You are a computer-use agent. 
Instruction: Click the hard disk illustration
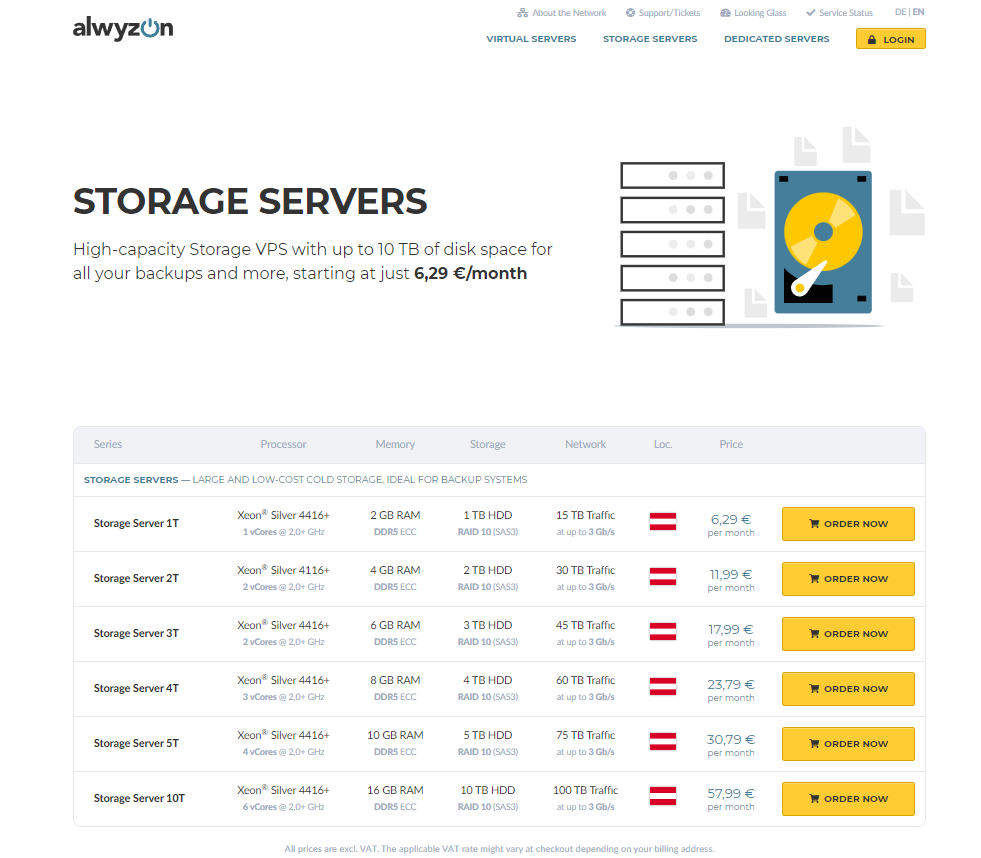point(823,242)
